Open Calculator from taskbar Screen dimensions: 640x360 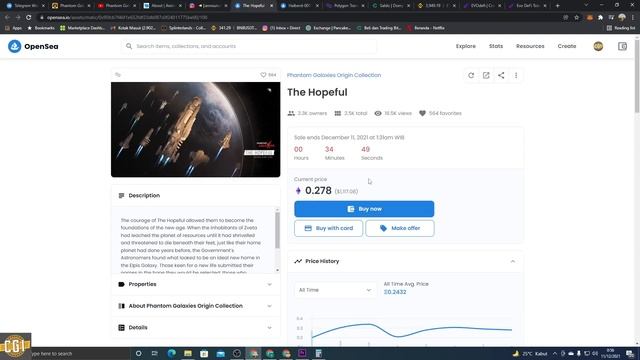(319, 353)
